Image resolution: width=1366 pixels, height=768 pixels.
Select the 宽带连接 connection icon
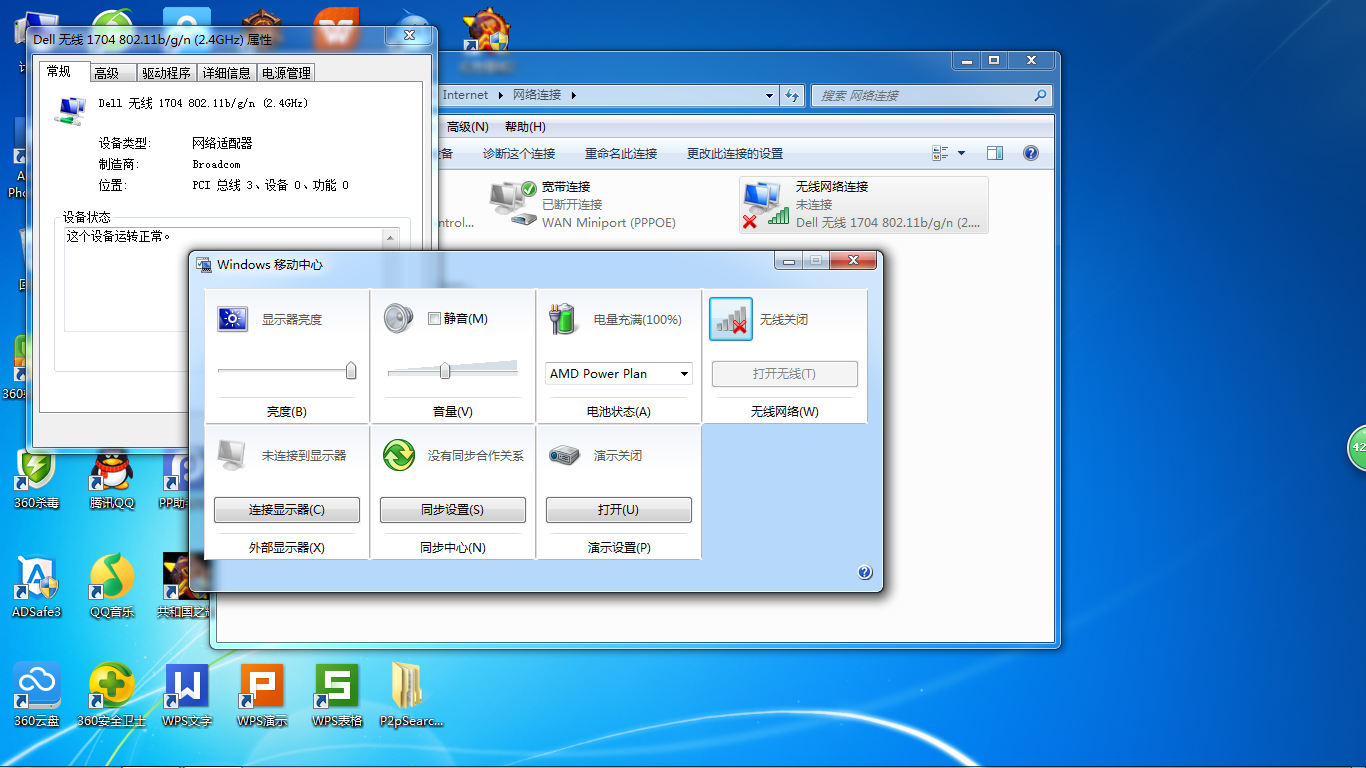point(513,203)
